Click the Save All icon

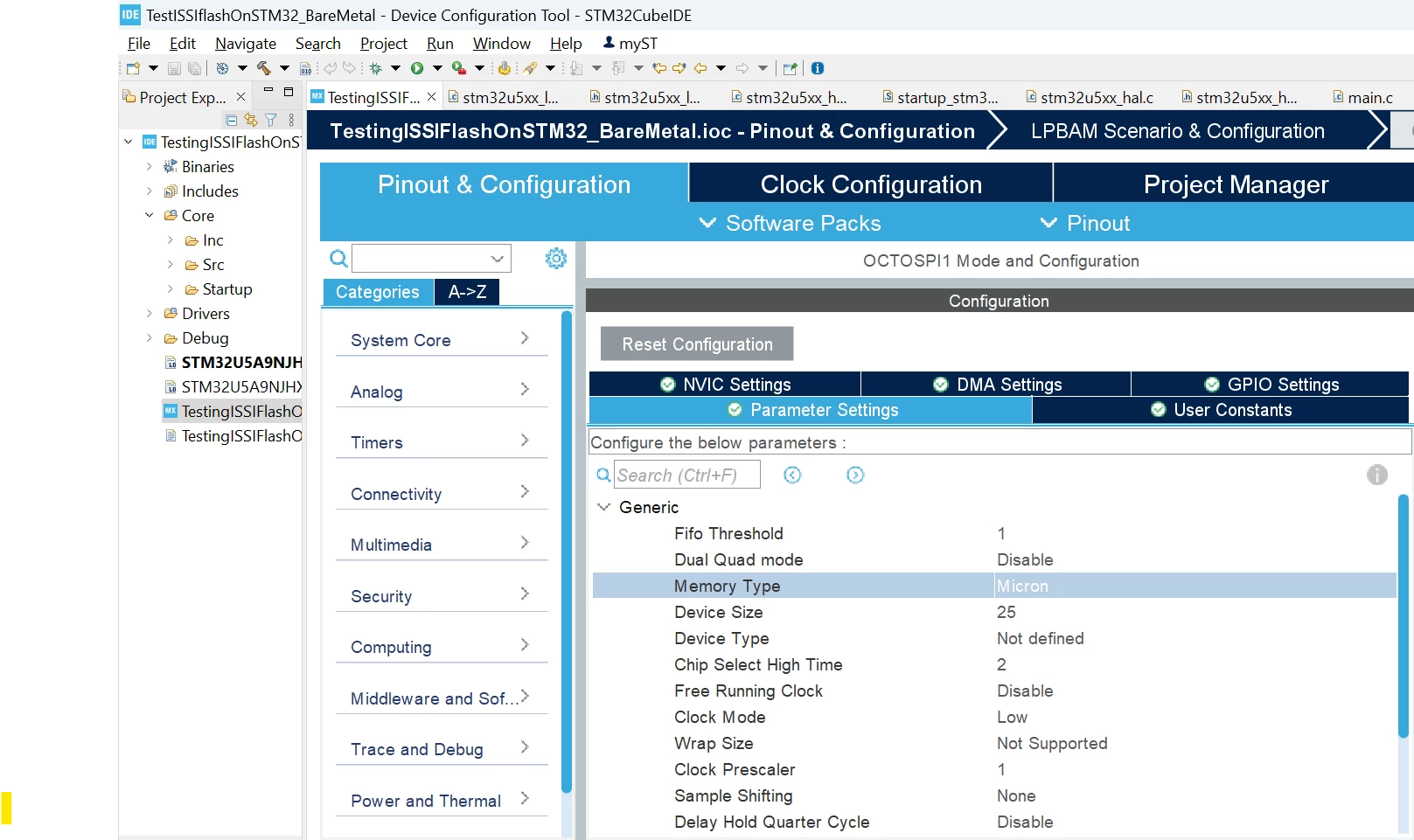(195, 68)
